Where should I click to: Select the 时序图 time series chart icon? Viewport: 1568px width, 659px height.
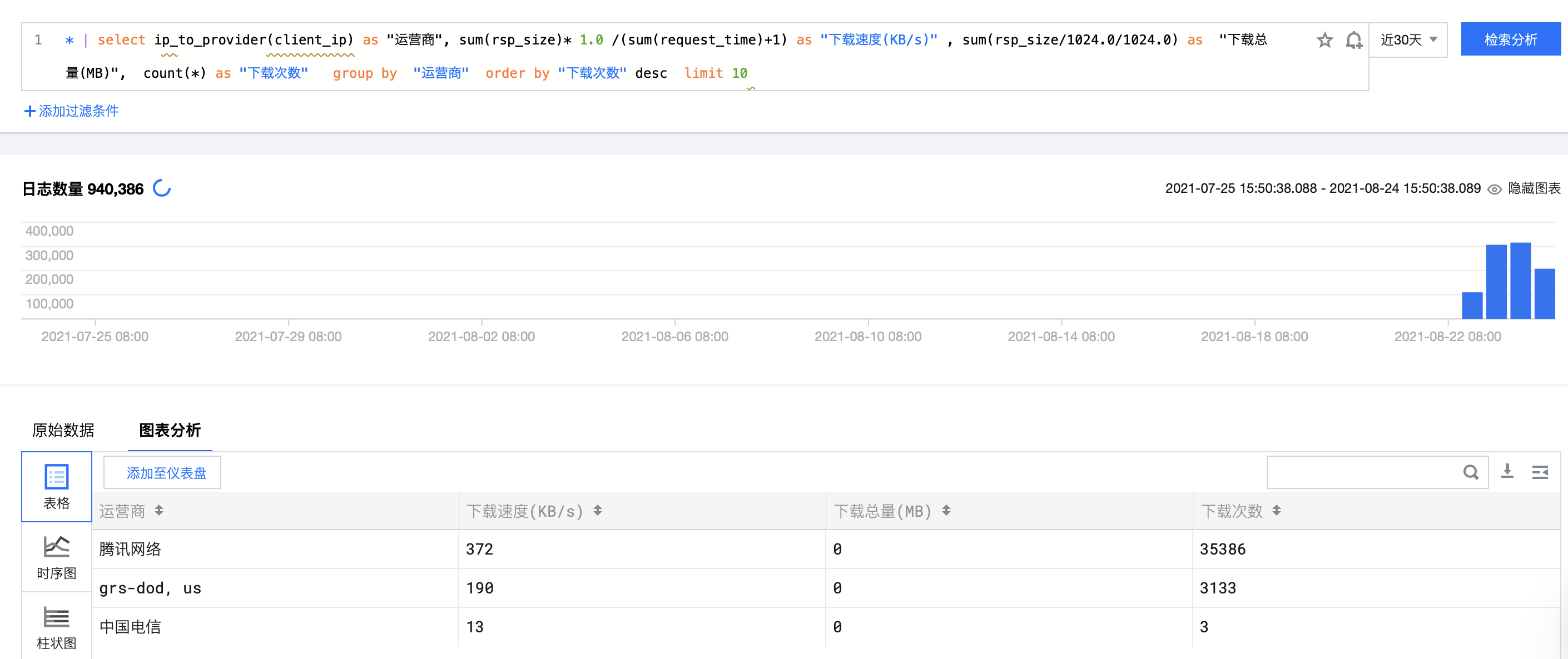57,557
